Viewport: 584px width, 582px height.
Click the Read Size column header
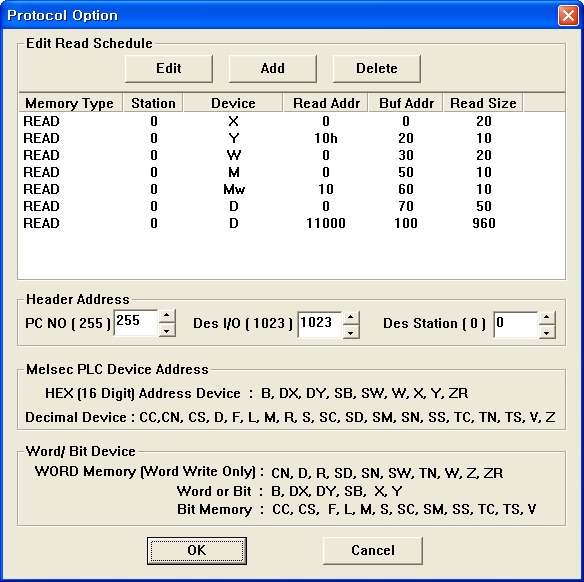(x=483, y=103)
